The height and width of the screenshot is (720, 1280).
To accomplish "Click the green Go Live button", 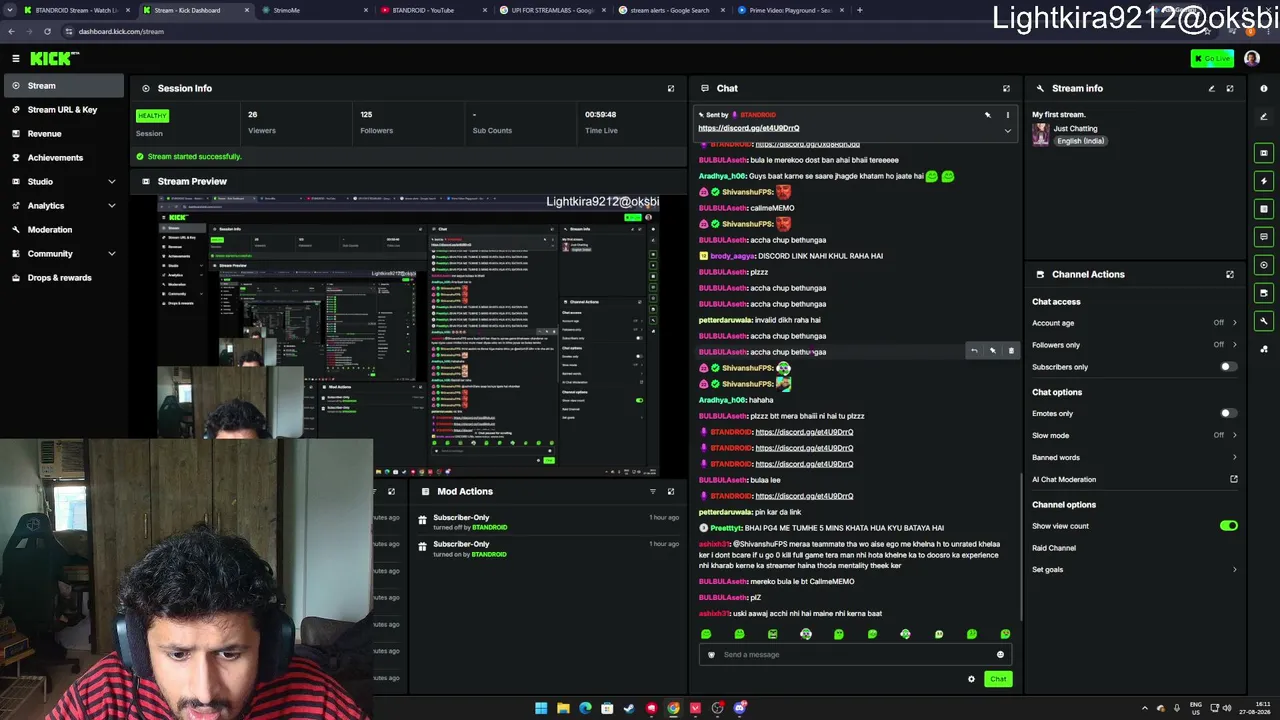I will click(1212, 59).
